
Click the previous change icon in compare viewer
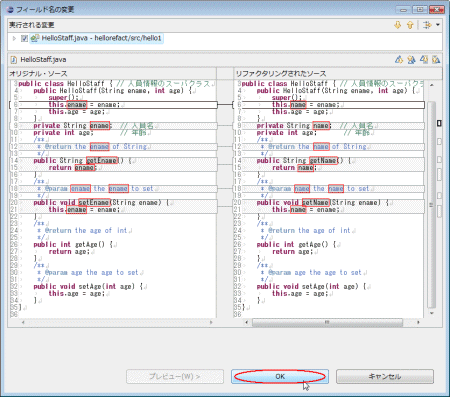[x=436, y=60]
